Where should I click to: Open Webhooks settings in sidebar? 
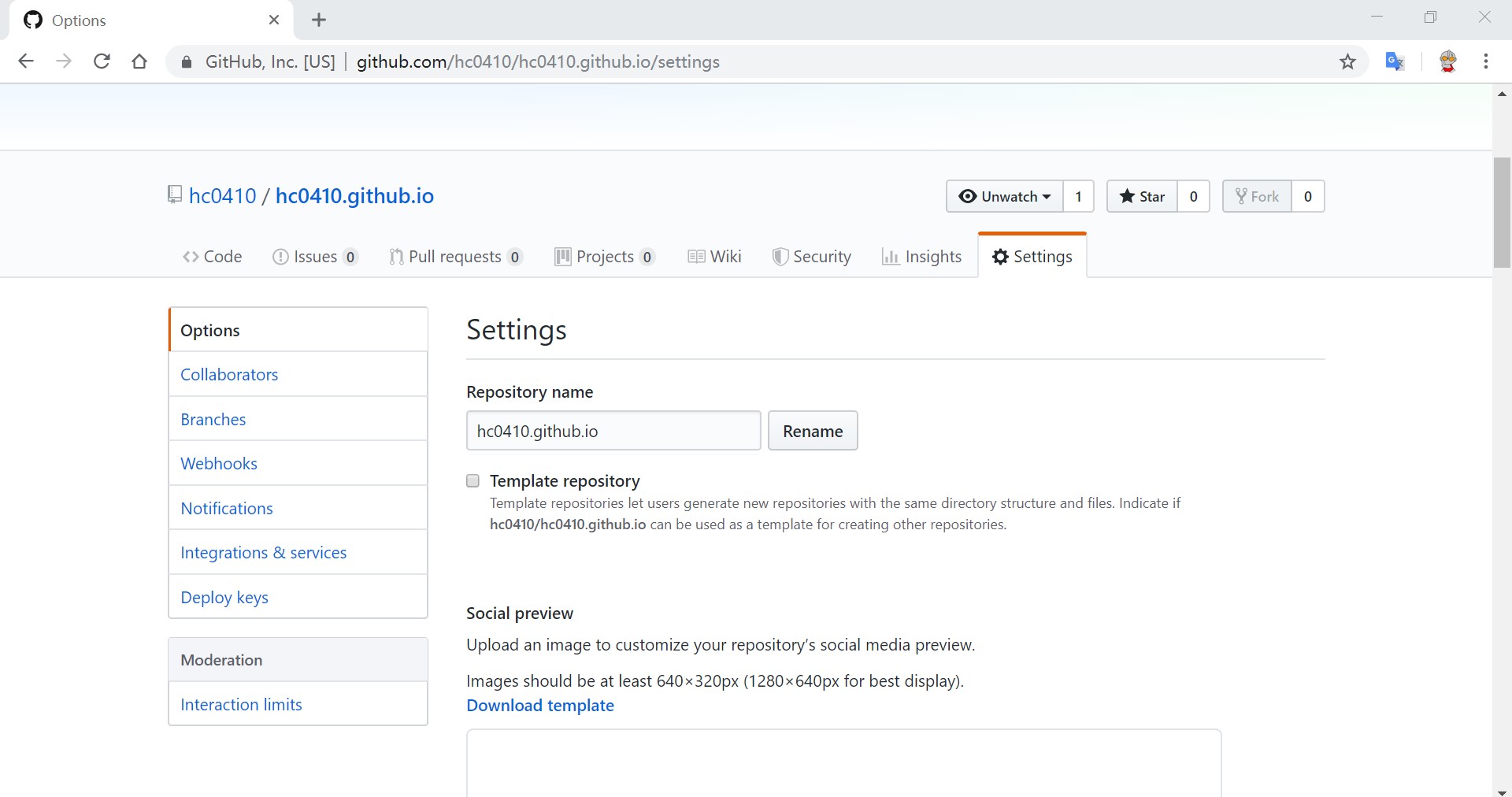[219, 464]
